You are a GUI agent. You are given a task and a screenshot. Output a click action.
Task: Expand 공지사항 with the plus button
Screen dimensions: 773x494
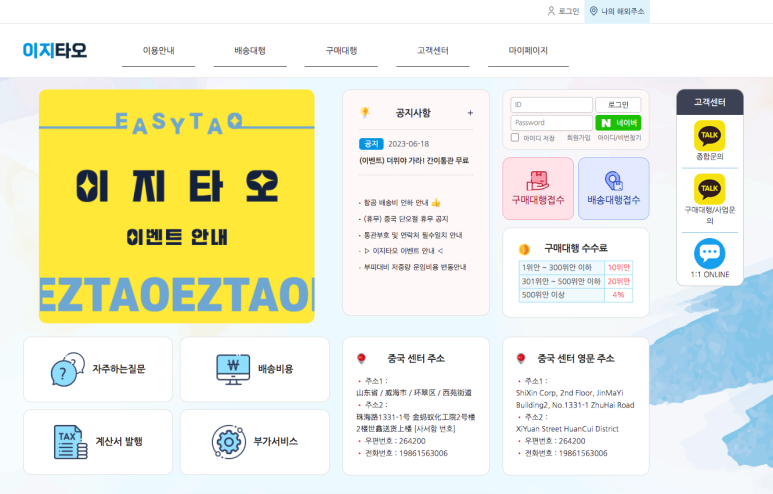(x=470, y=113)
